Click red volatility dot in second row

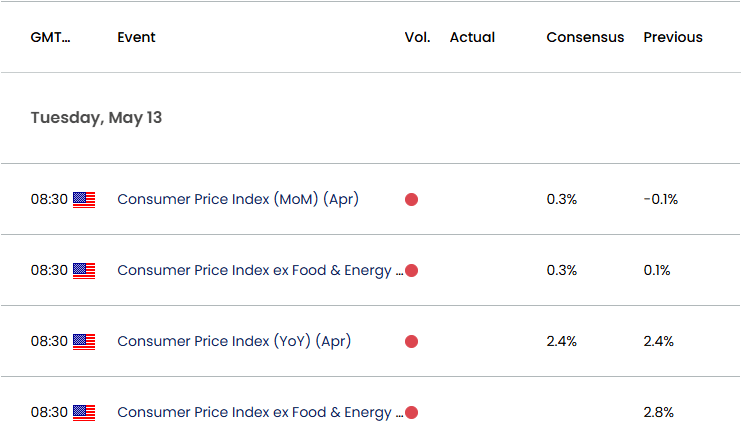pos(411,271)
